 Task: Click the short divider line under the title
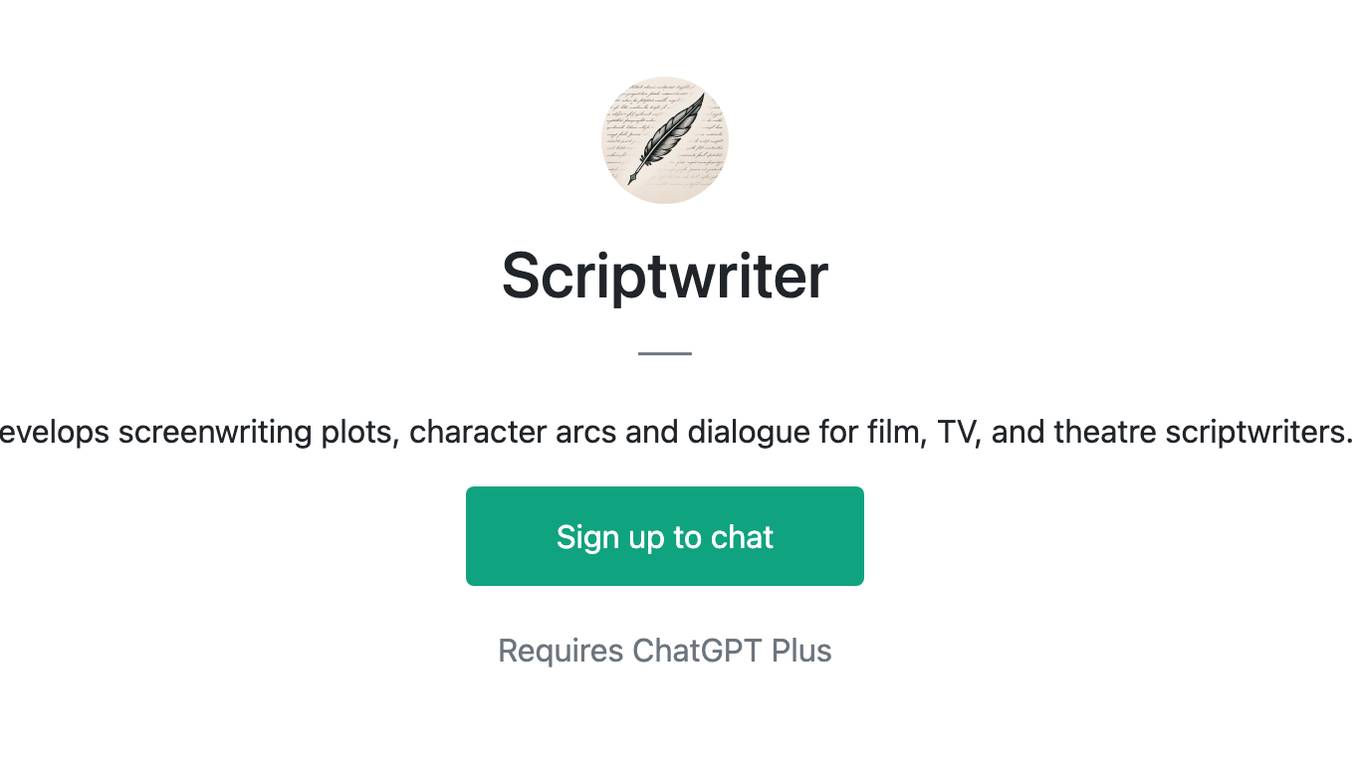click(665, 353)
